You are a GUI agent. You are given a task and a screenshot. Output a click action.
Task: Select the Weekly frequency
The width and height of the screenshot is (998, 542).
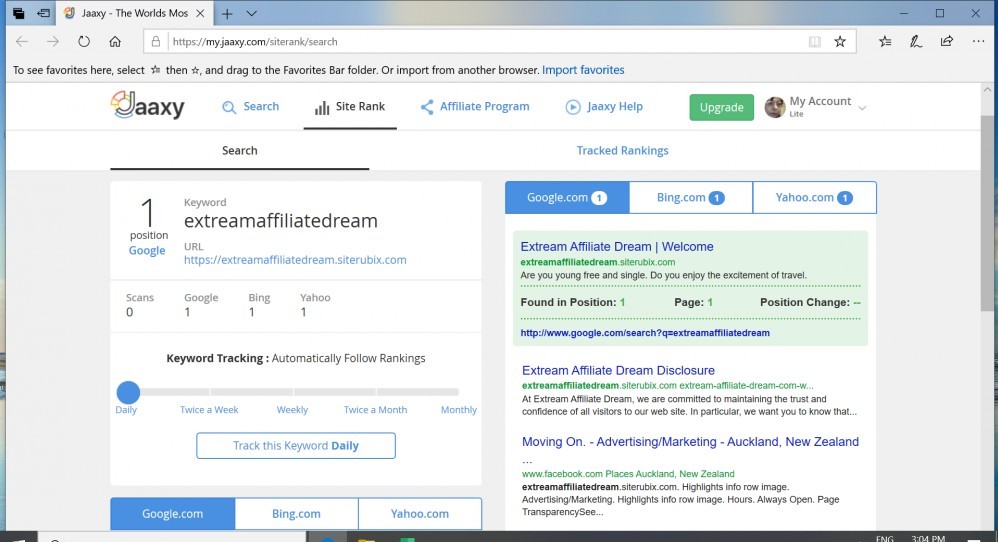tap(292, 410)
